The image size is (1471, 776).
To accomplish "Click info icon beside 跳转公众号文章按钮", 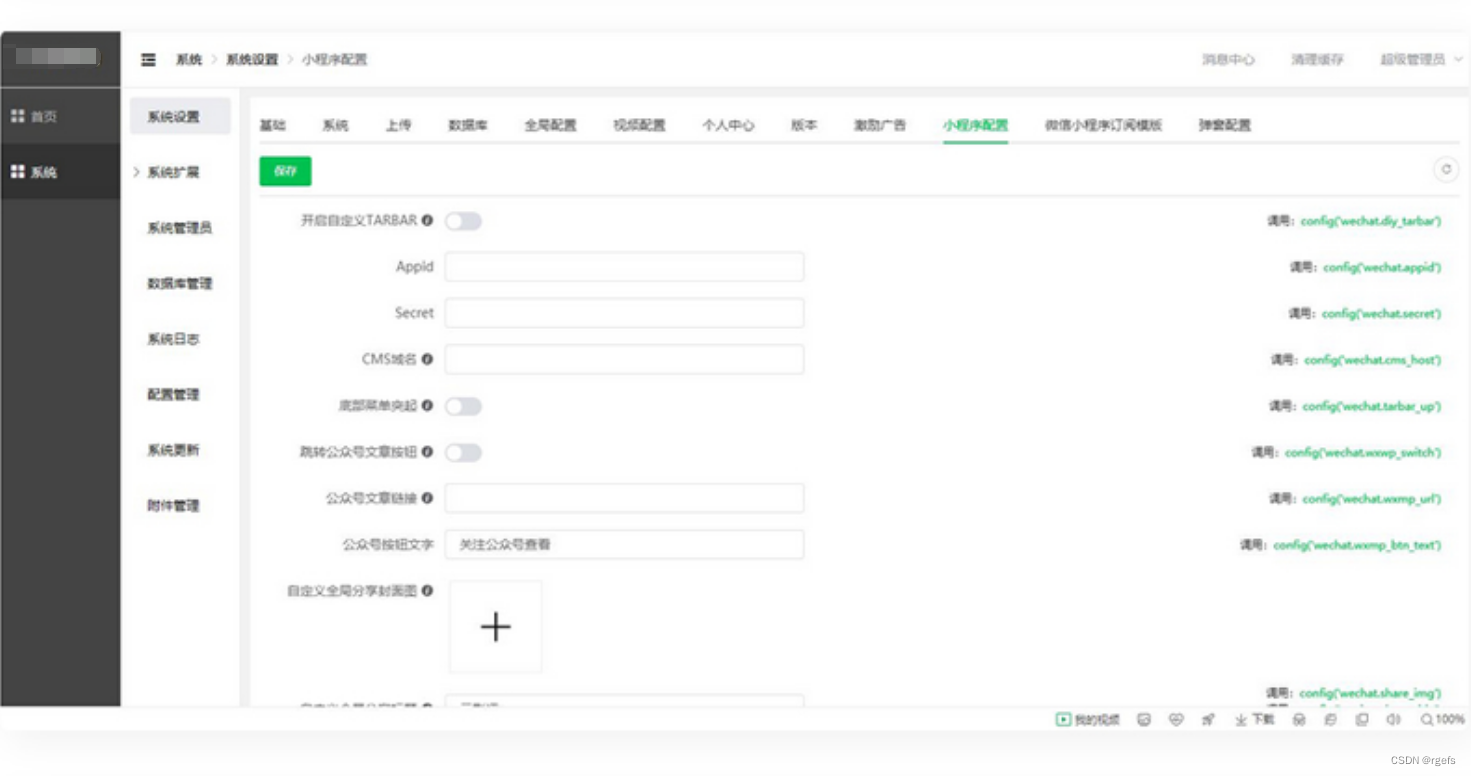I will tap(427, 452).
